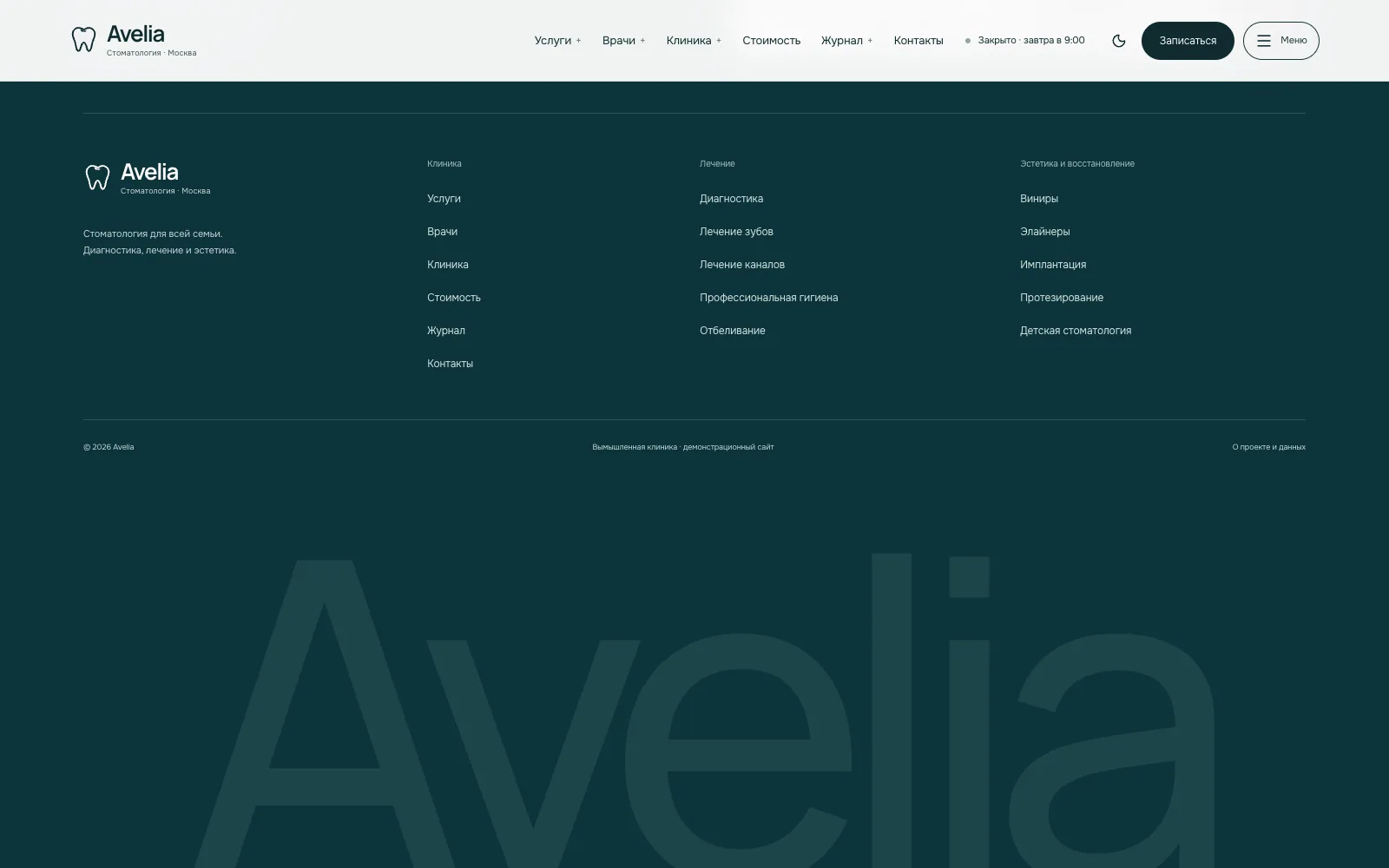Open the Протезирование footer link
This screenshot has width=1389, height=868.
tap(1061, 298)
